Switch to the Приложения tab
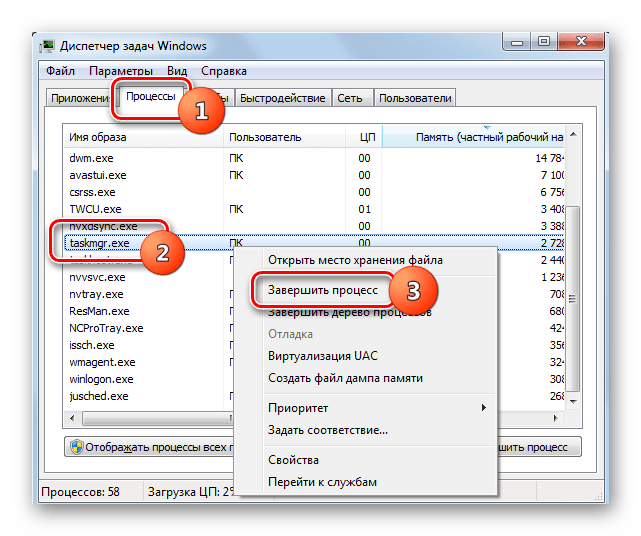Screen dimensions: 641x536 click(x=79, y=98)
